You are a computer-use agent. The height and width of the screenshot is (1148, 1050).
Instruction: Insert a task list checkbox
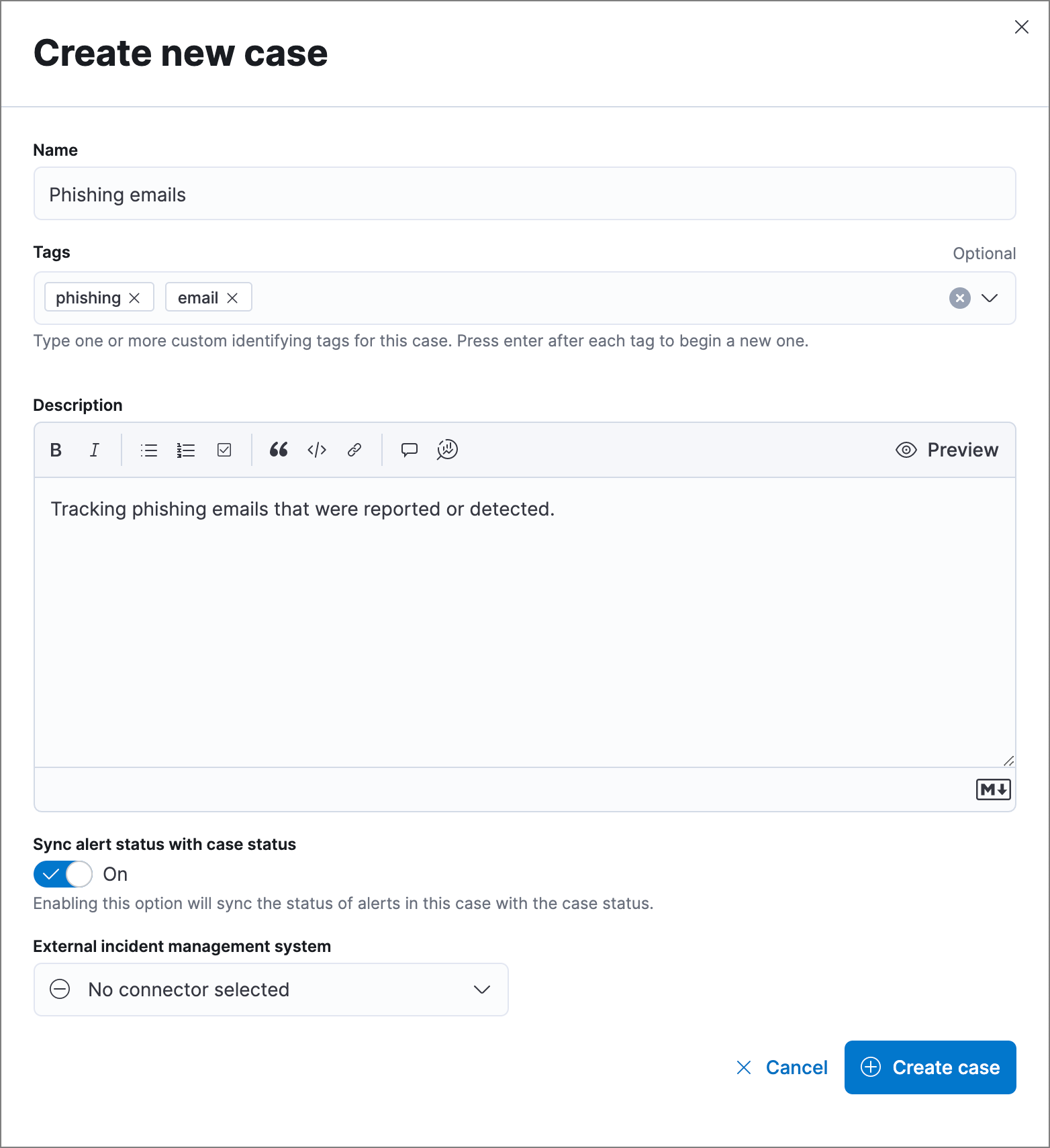click(224, 450)
